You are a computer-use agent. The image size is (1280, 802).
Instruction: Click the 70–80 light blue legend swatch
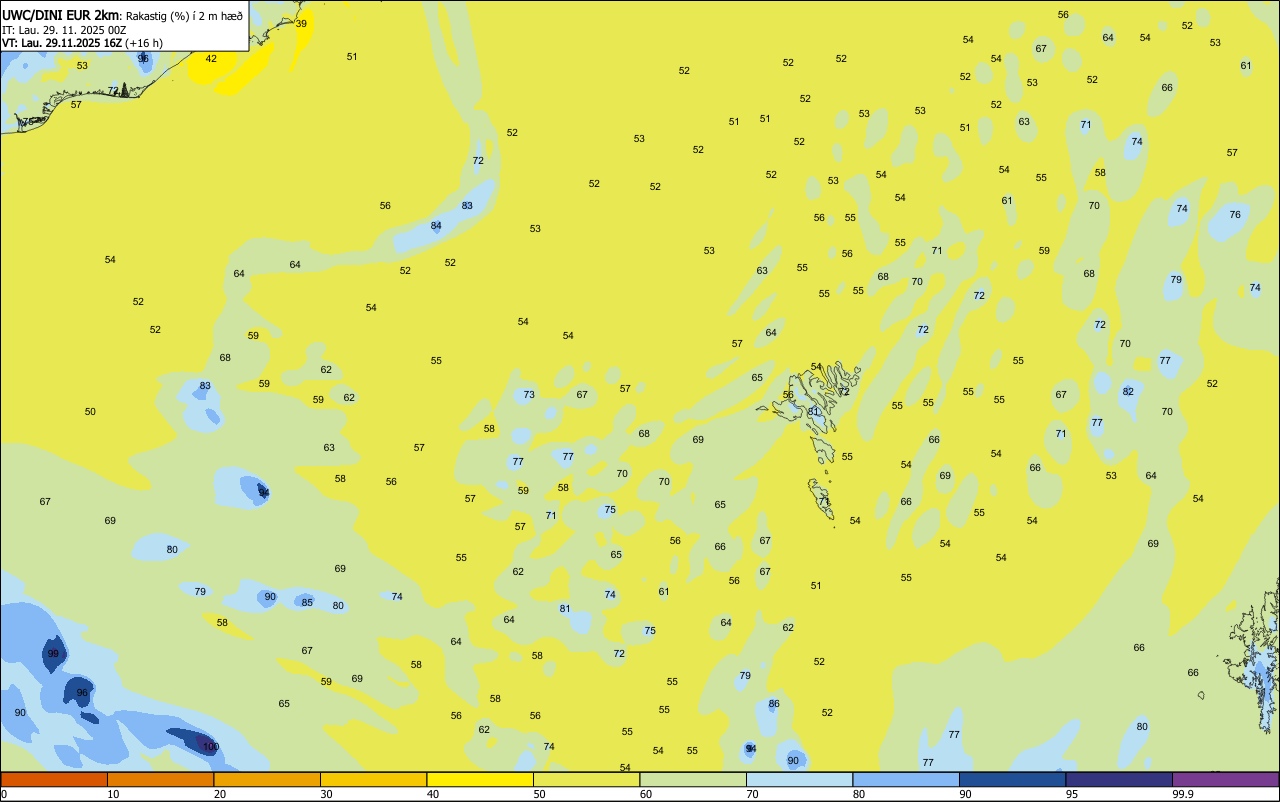[799, 779]
